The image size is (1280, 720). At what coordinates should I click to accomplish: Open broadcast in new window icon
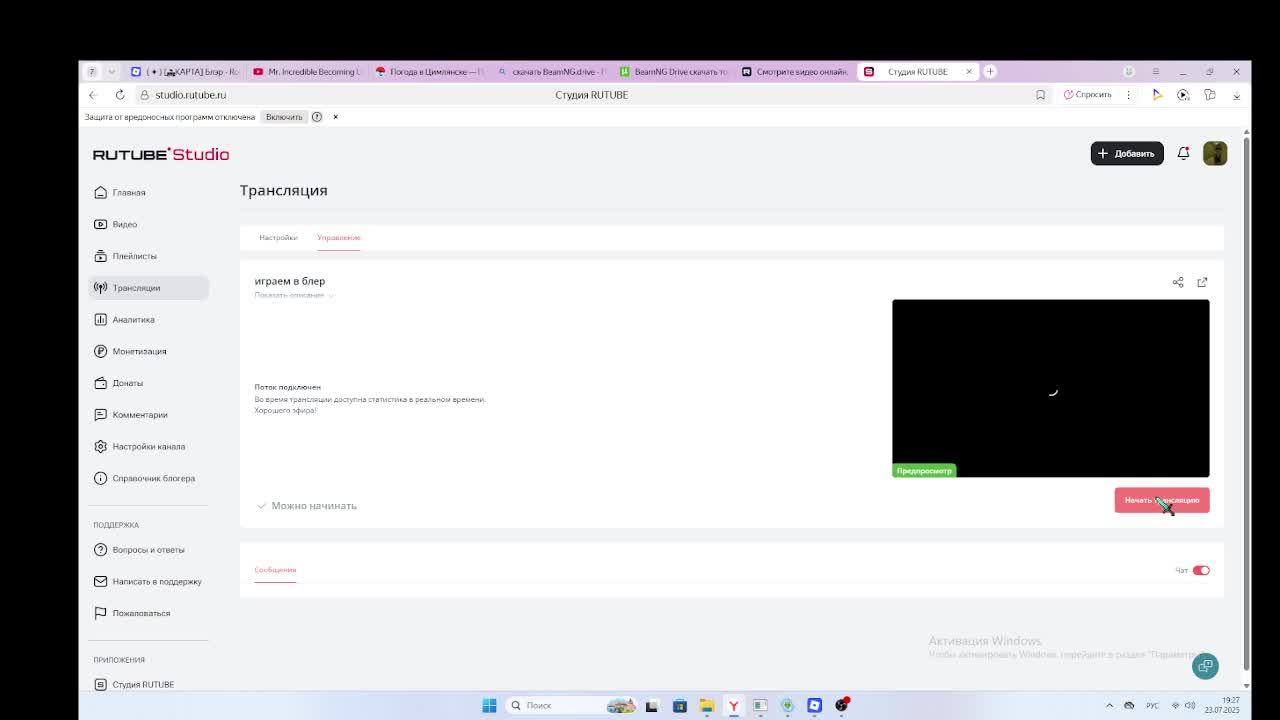coord(1202,282)
